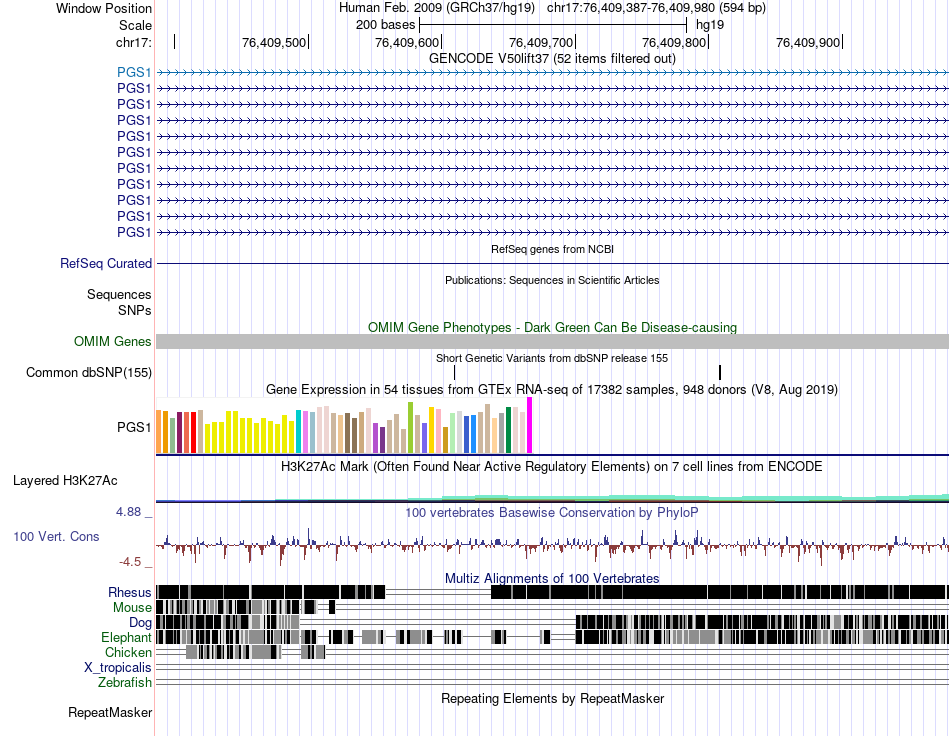Click the Layered H3K27Ac label
The image size is (950, 736).
tap(65, 481)
